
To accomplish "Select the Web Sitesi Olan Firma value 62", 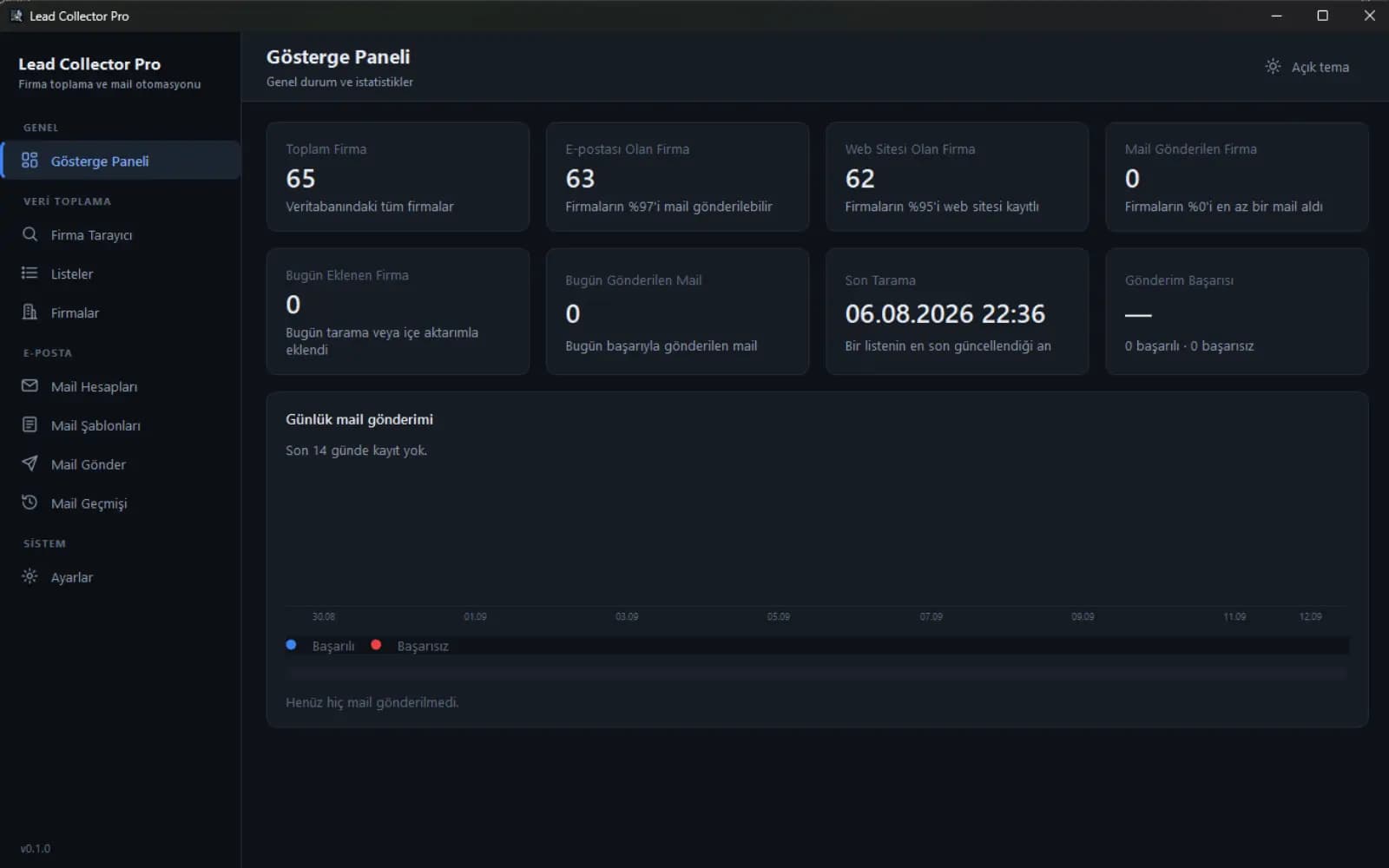I will [859, 179].
